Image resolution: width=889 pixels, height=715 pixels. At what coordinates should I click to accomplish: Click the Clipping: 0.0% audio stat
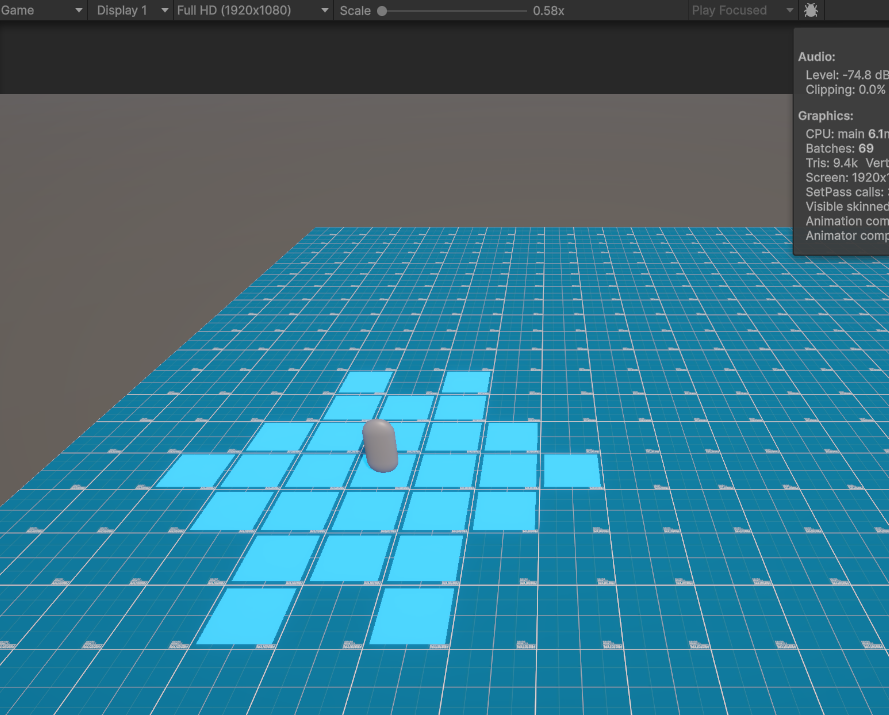coord(845,90)
